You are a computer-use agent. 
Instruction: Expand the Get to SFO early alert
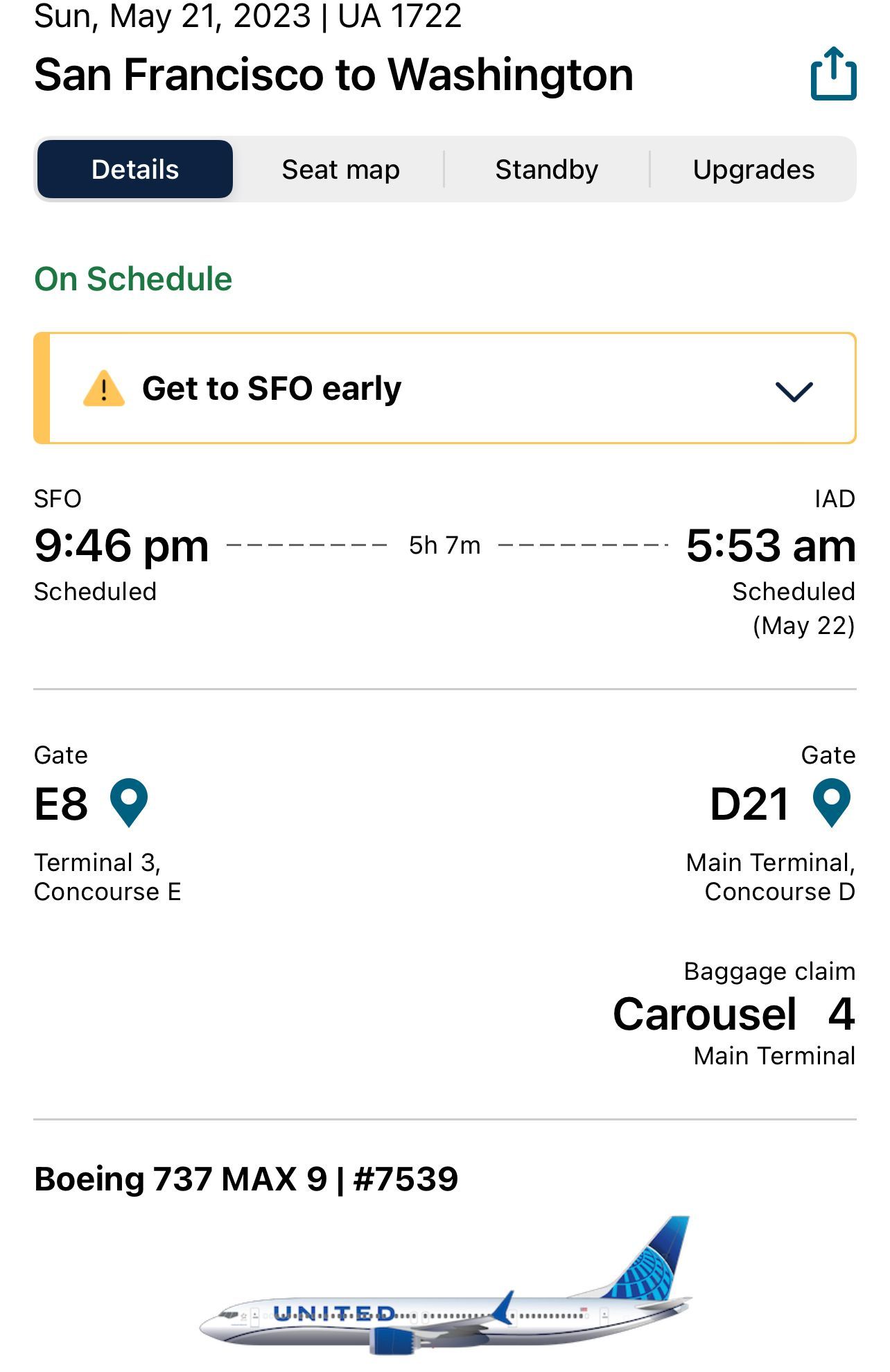point(794,391)
